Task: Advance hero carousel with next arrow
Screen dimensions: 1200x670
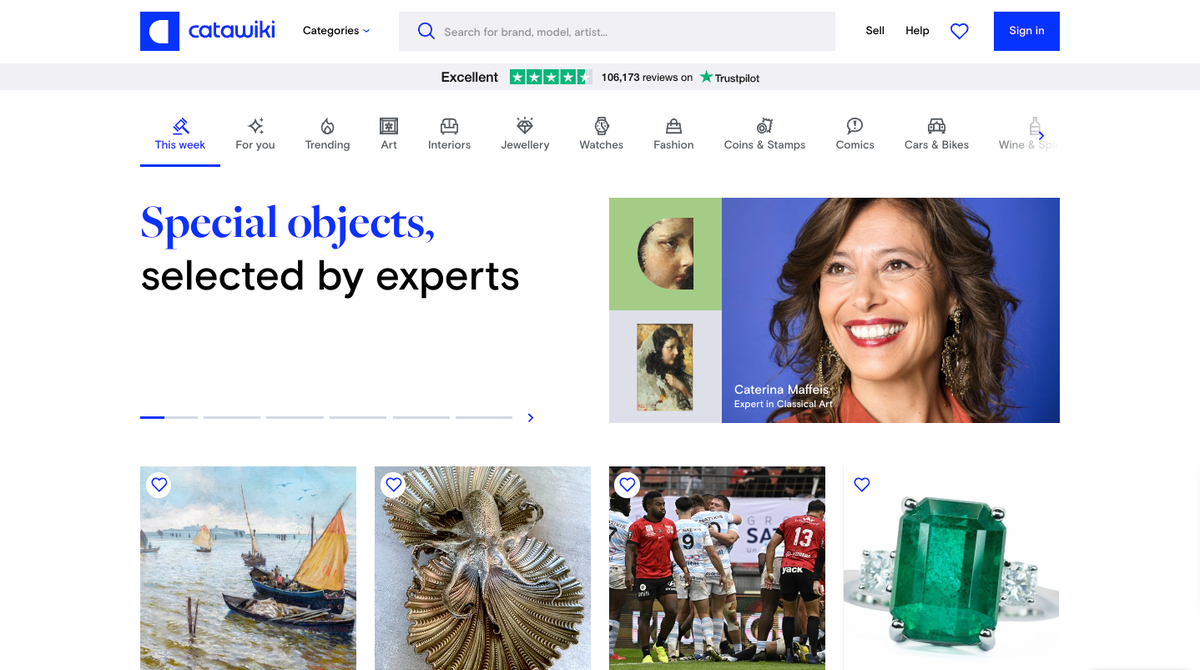Action: click(530, 418)
